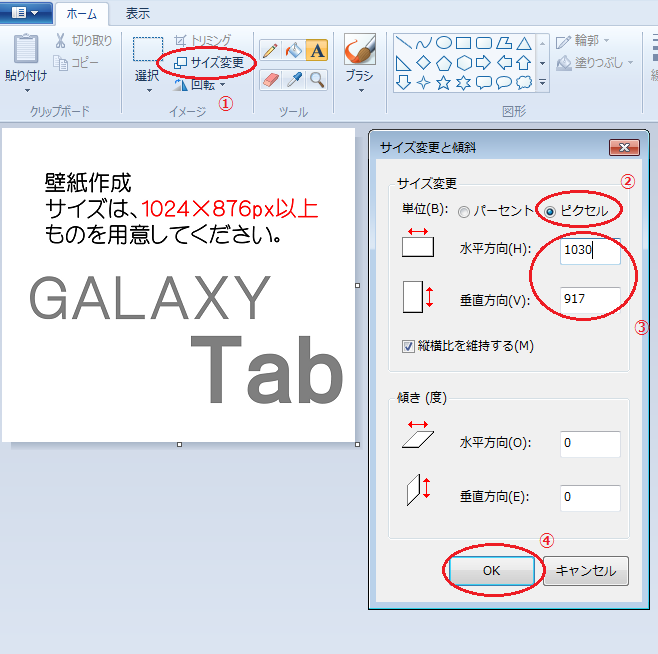Choose the Polygon shape
The height and width of the screenshot is (654, 658).
coord(504,43)
